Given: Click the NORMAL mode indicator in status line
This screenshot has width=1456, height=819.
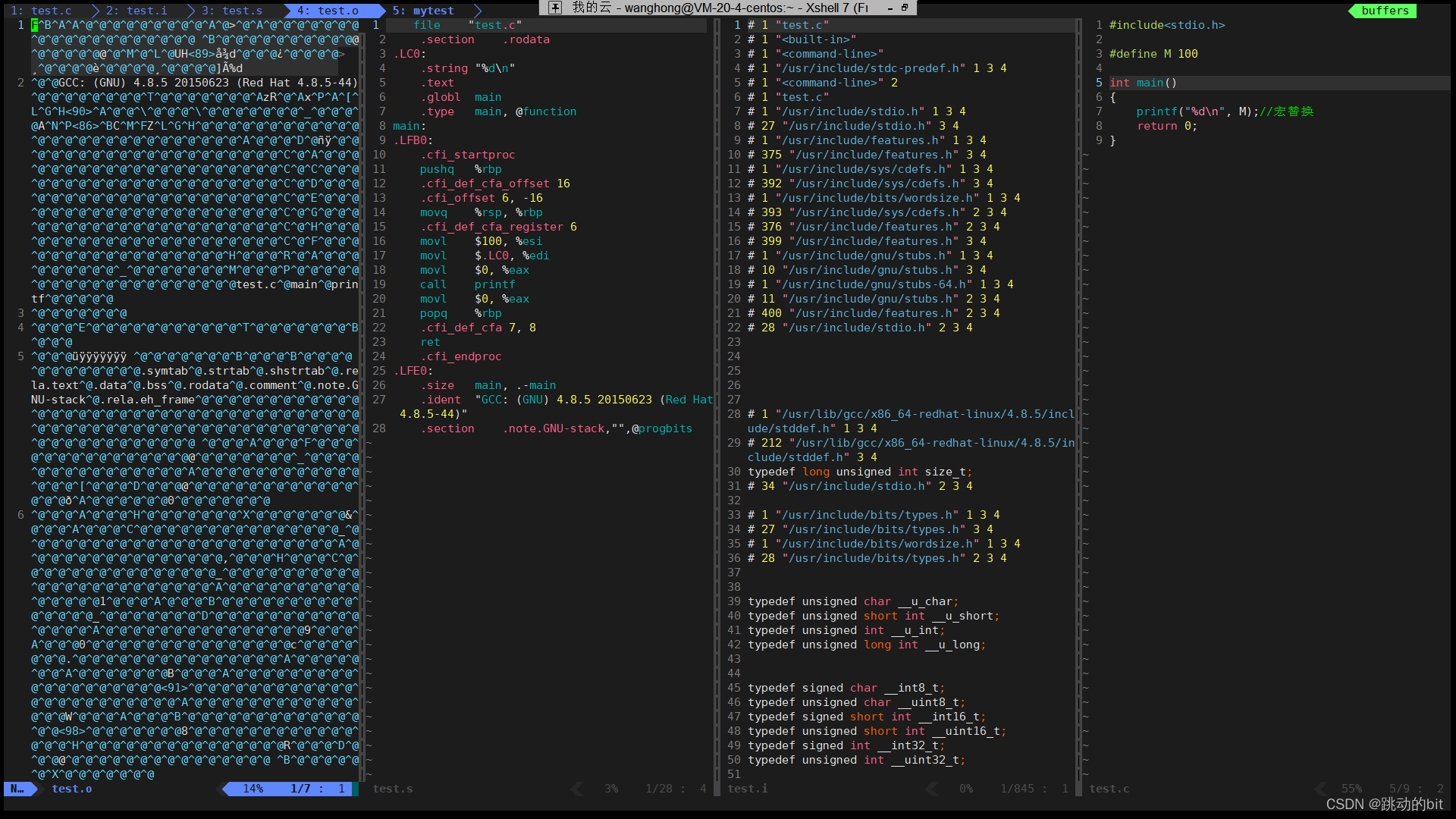Looking at the screenshot, I should 17,789.
